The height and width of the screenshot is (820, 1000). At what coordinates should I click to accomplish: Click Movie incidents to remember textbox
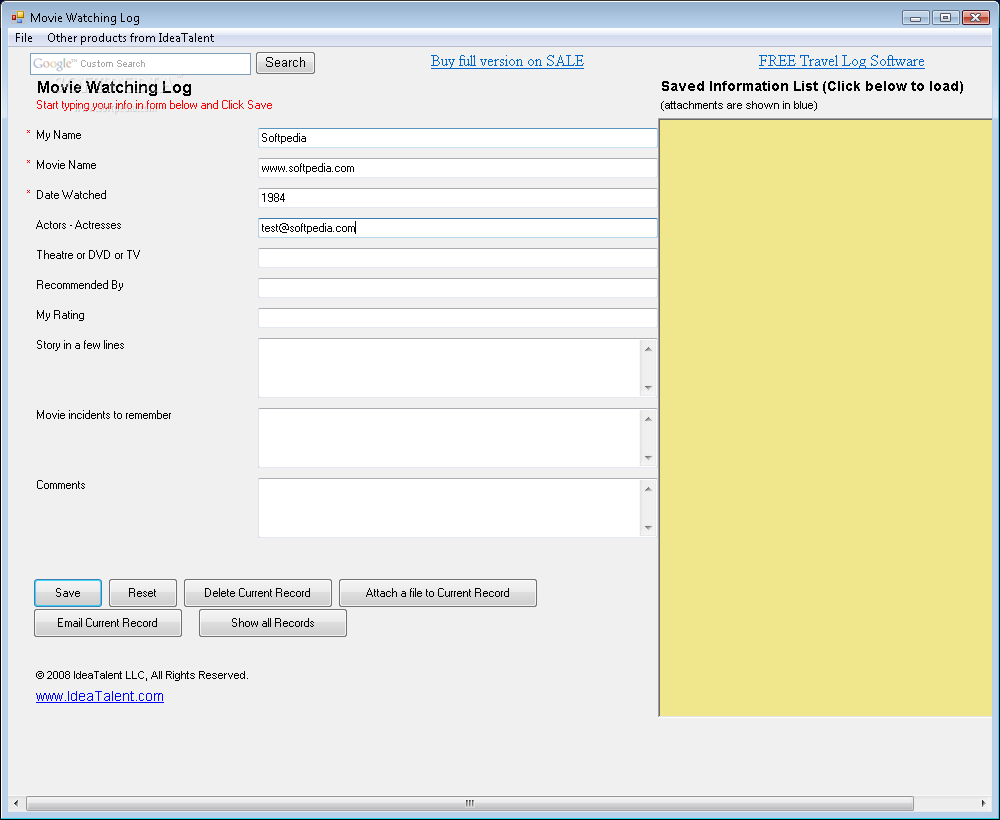[450, 438]
